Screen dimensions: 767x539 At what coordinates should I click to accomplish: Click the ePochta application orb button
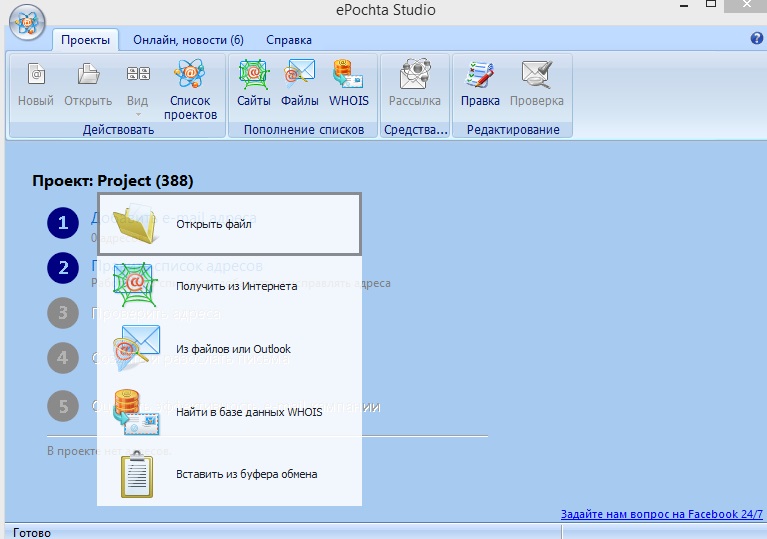pyautogui.click(x=27, y=22)
